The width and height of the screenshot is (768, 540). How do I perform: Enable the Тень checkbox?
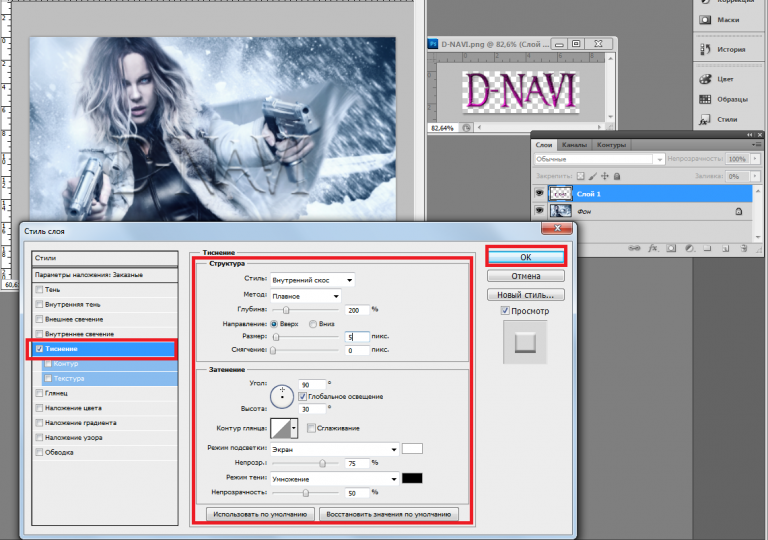[x=39, y=290]
